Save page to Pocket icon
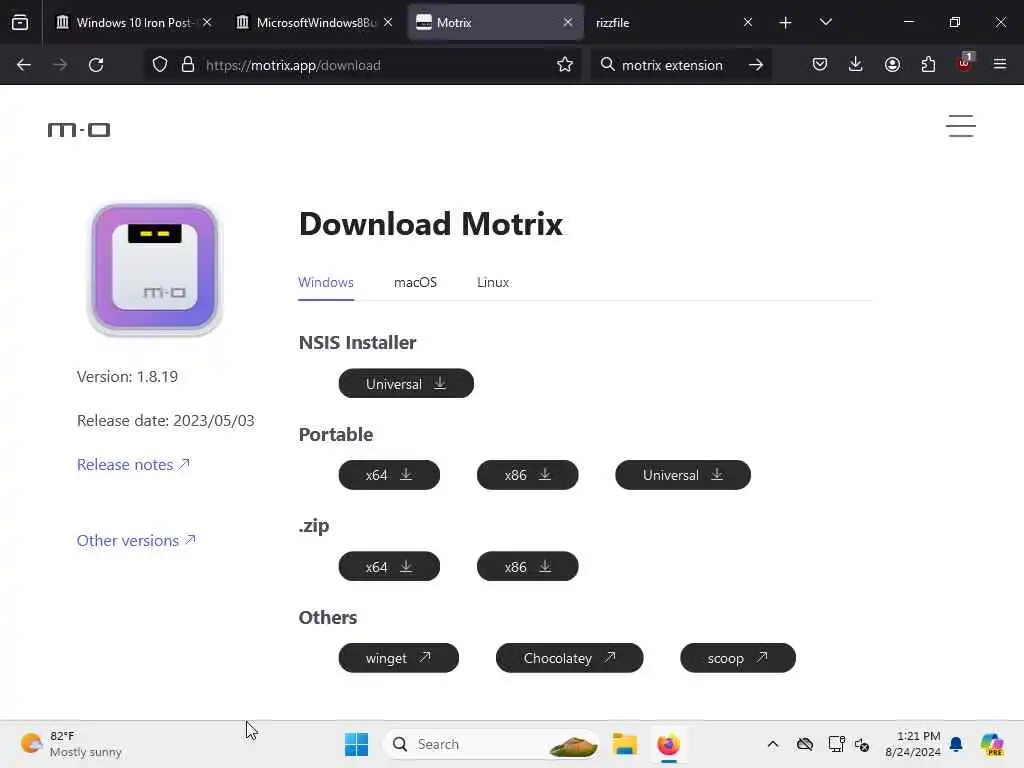1024x768 pixels. pyautogui.click(x=820, y=64)
